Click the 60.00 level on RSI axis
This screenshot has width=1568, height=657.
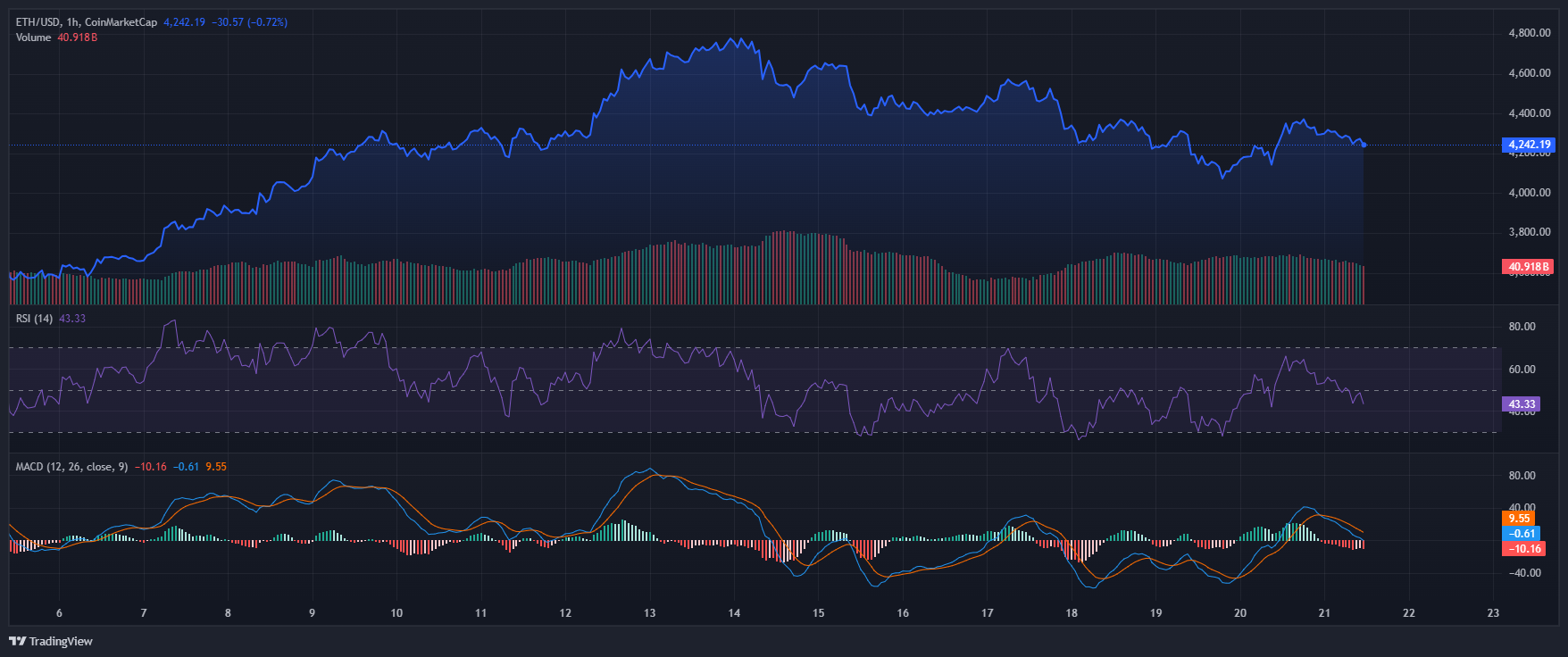1522,370
